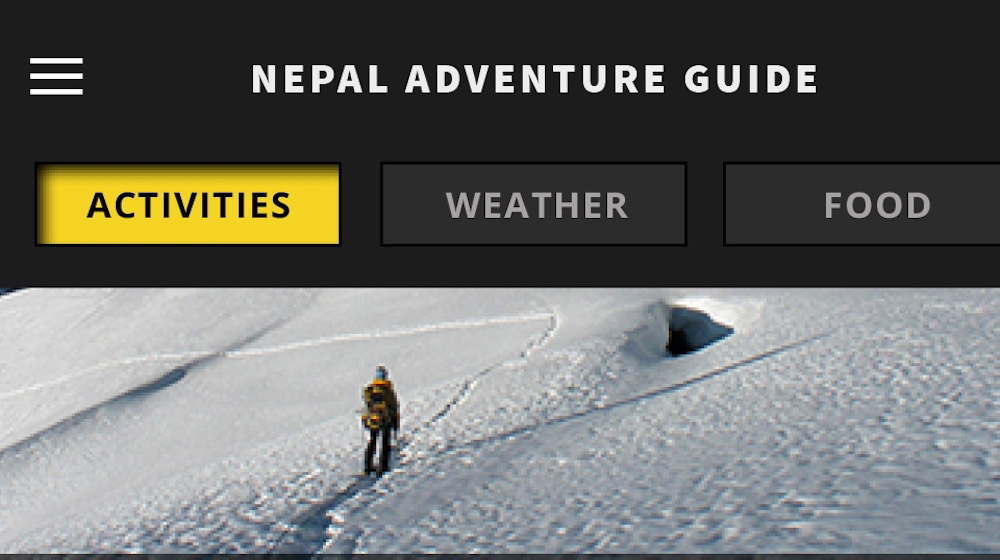The image size is (1000, 560).
Task: Tap the three-line menu icon
Action: (x=56, y=76)
